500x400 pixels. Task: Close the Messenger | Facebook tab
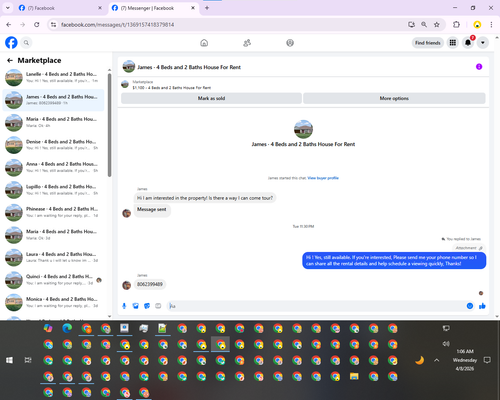click(x=193, y=8)
